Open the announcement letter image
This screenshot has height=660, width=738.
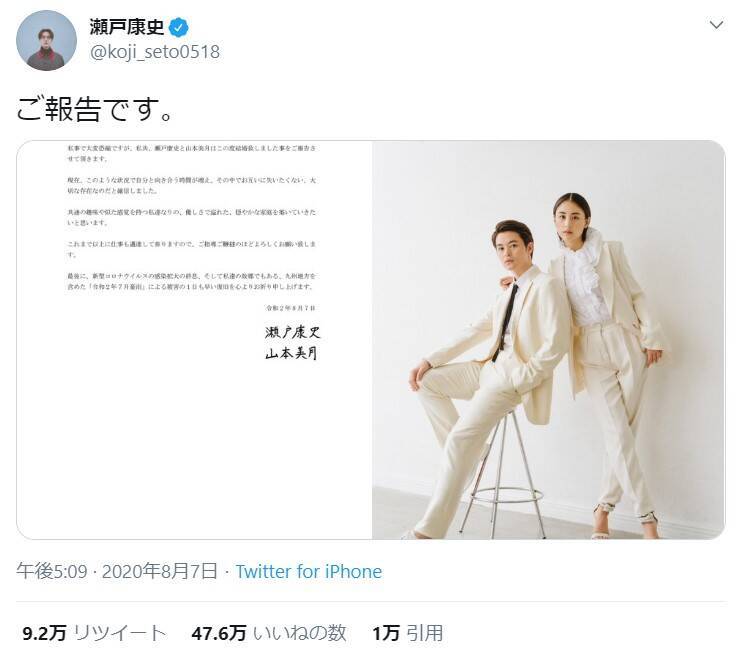194,340
